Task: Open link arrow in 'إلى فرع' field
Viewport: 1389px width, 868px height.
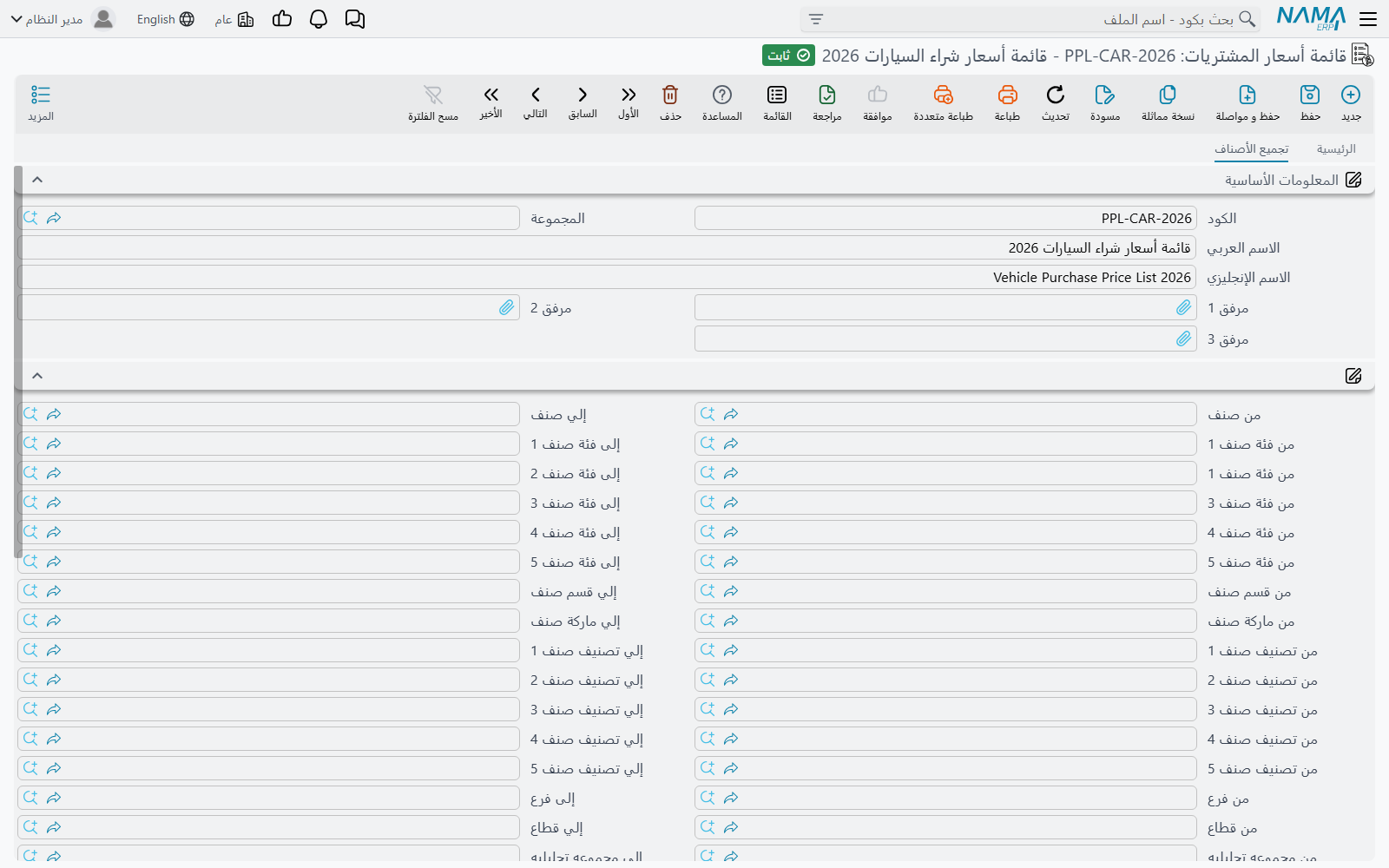Action: (x=54, y=798)
